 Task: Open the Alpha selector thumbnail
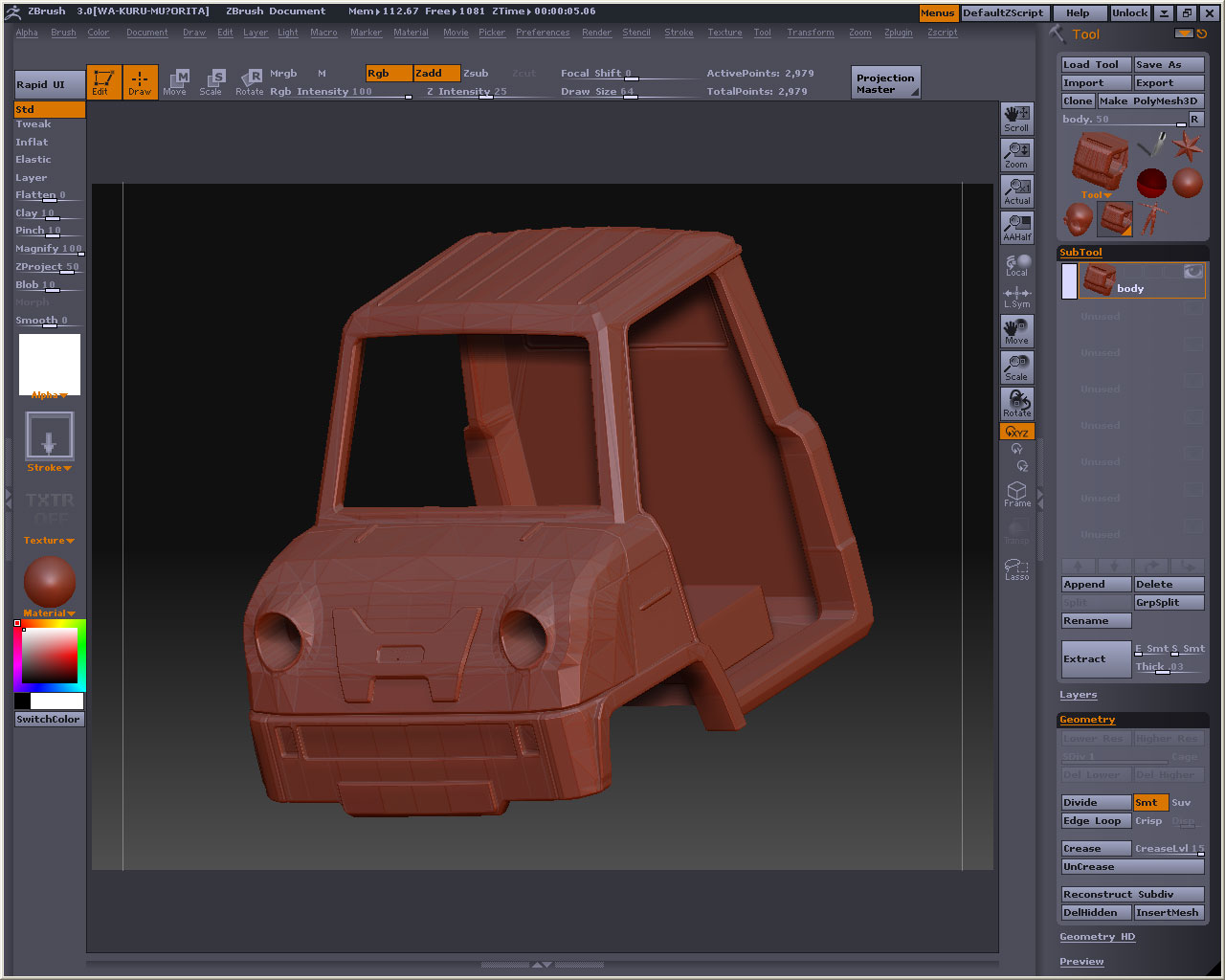coord(50,364)
